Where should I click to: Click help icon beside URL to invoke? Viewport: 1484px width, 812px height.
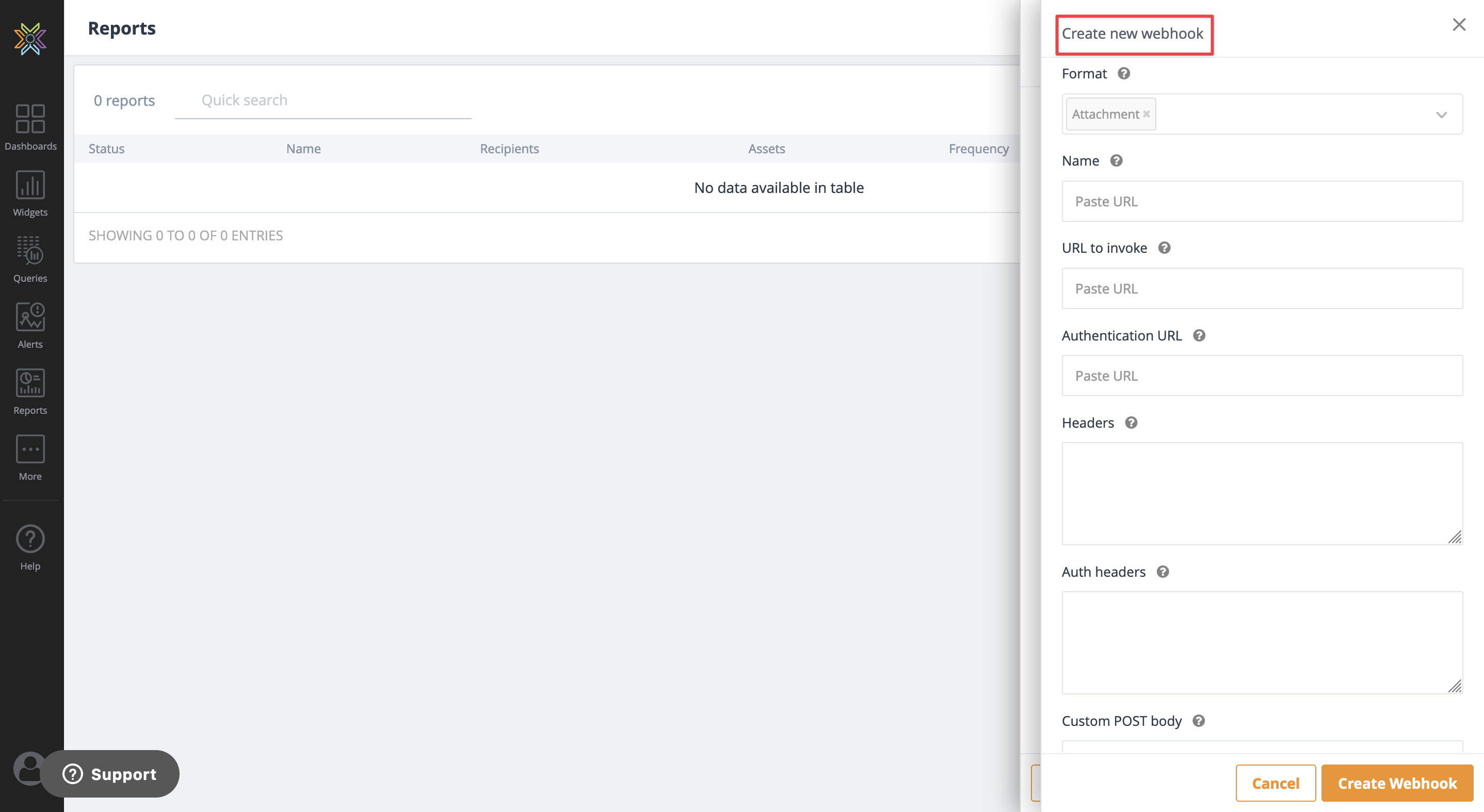pyautogui.click(x=1164, y=248)
